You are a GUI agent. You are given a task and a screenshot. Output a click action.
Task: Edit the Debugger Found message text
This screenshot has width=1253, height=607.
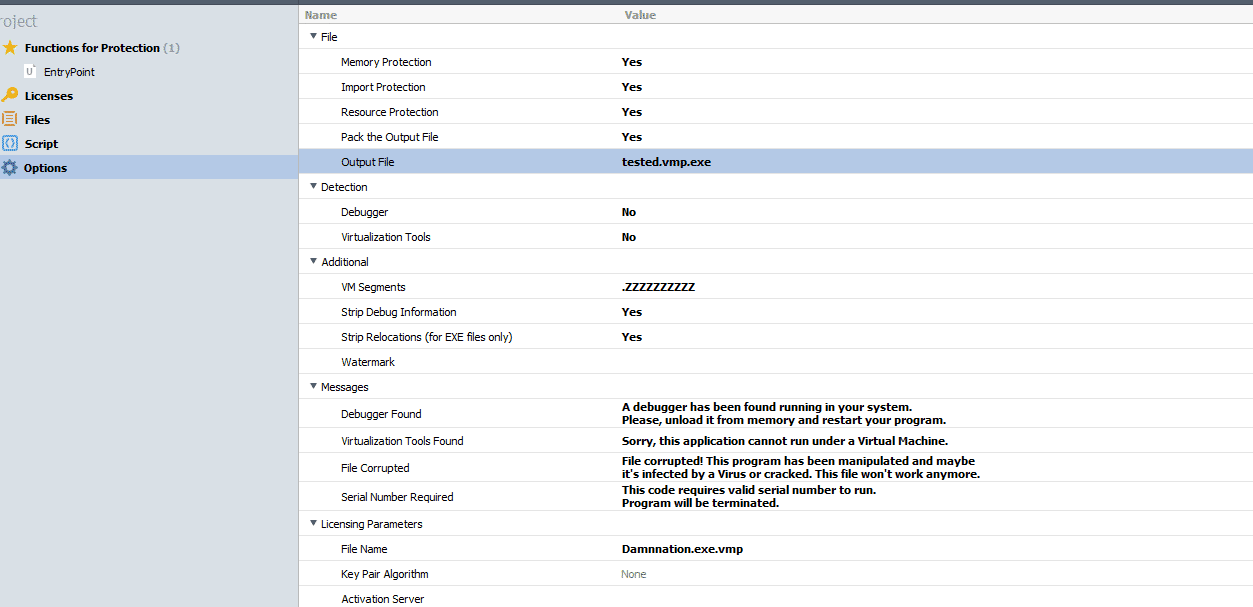coord(784,414)
